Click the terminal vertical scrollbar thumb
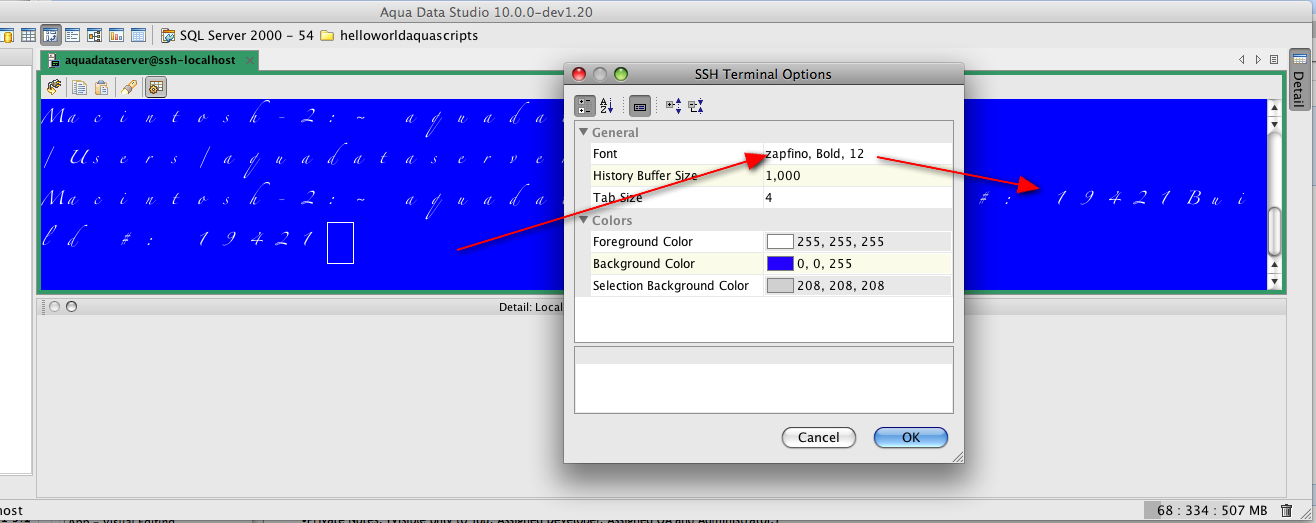 pyautogui.click(x=1274, y=232)
